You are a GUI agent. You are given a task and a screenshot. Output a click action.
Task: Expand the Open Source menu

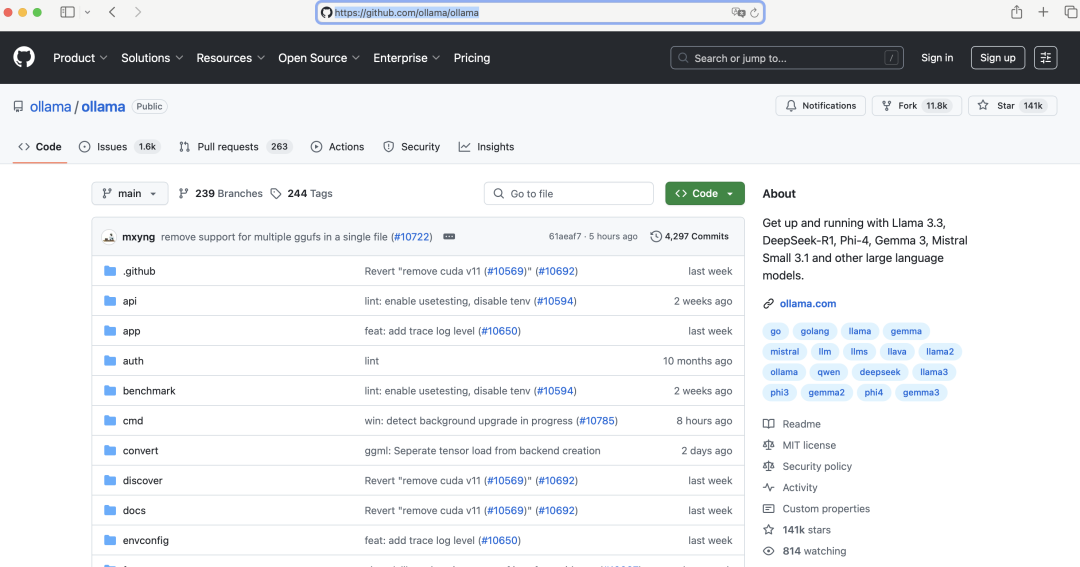(x=319, y=58)
